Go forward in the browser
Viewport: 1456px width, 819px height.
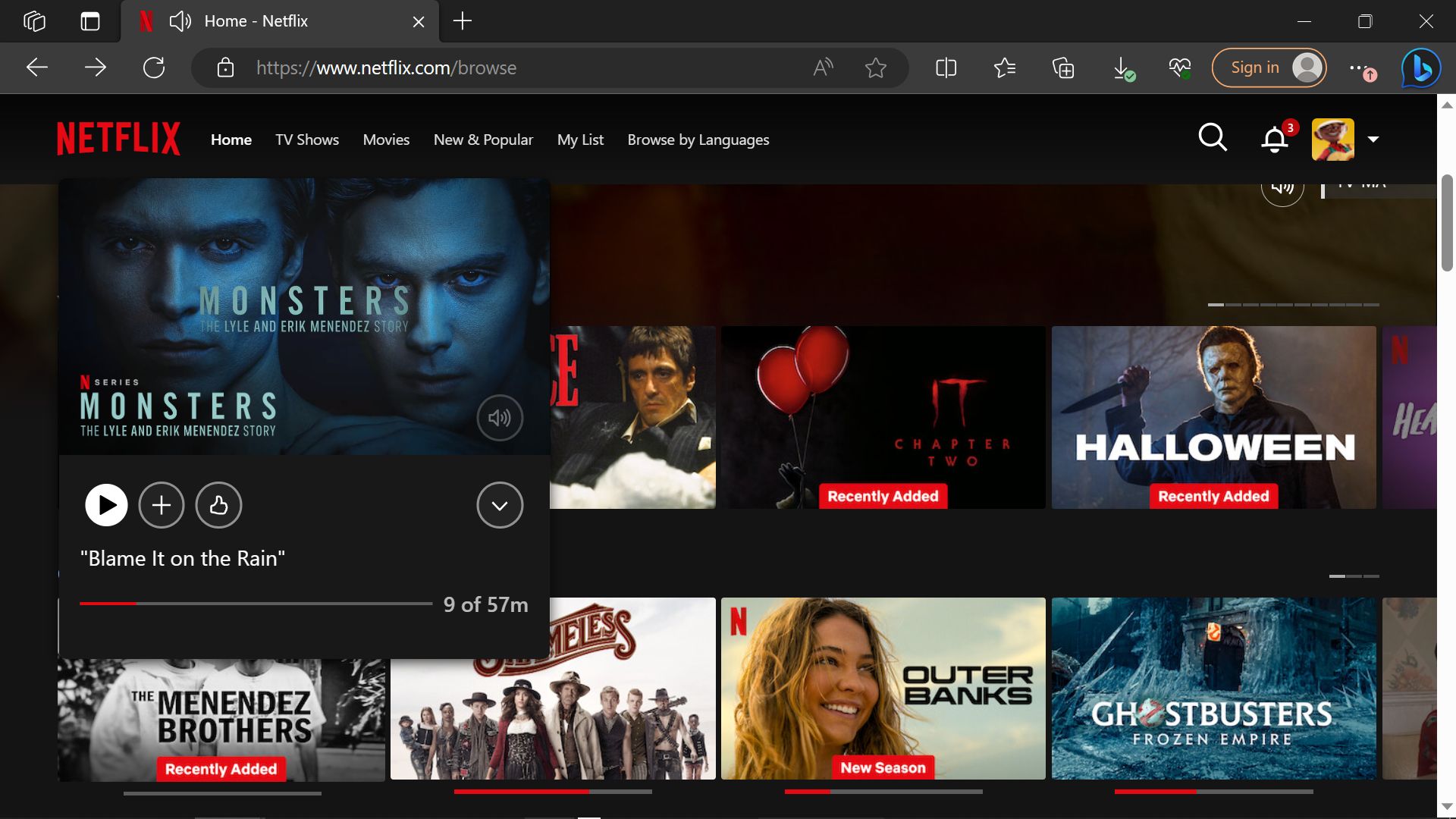coord(96,68)
